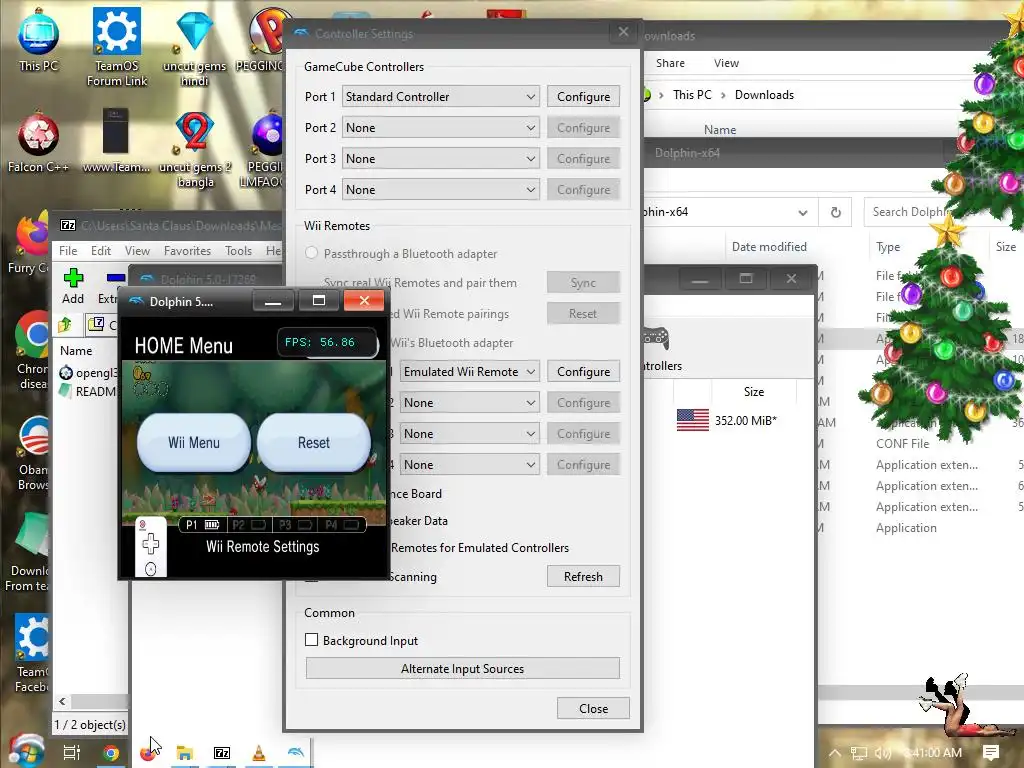Configure Emulated Wii Remote
Viewport: 1024px width, 768px height.
(x=583, y=372)
